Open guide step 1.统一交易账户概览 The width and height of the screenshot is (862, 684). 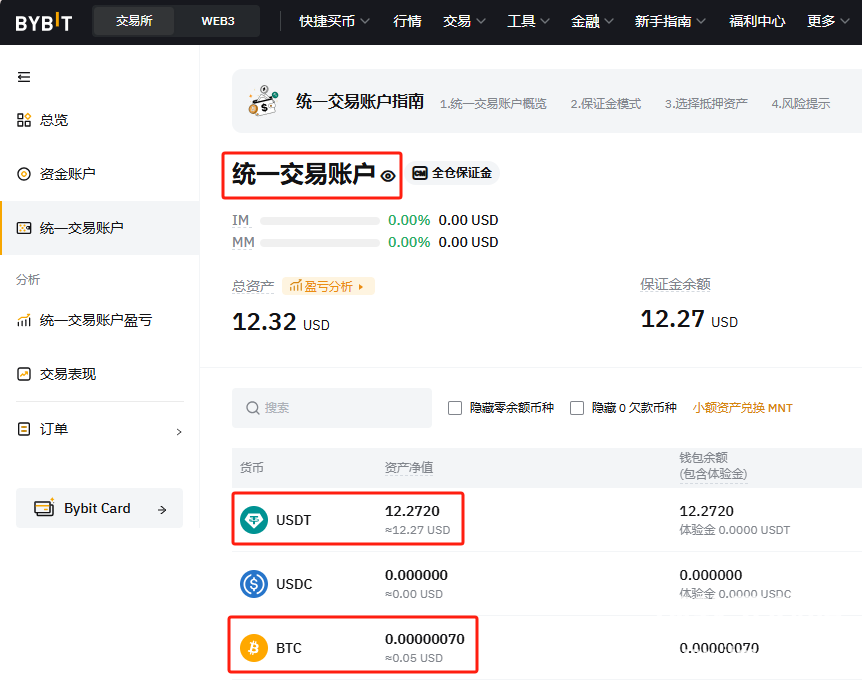point(493,103)
